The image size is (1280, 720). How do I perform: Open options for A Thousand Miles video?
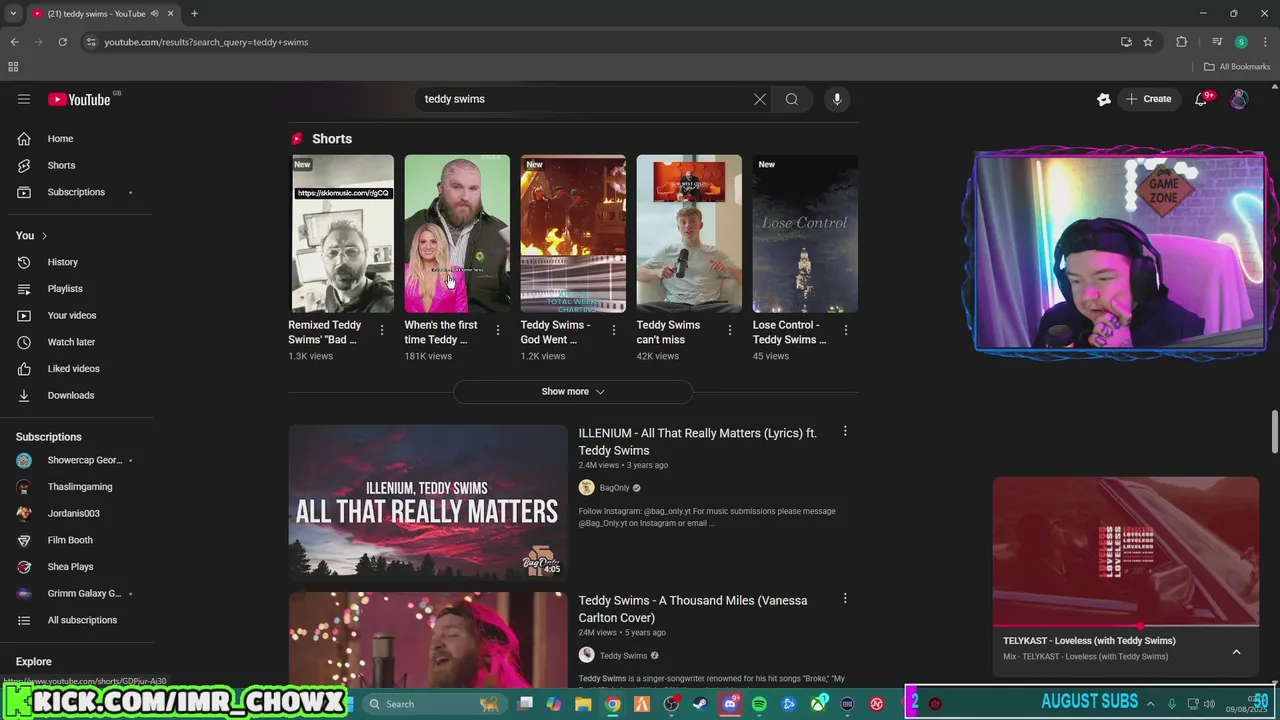click(x=845, y=598)
